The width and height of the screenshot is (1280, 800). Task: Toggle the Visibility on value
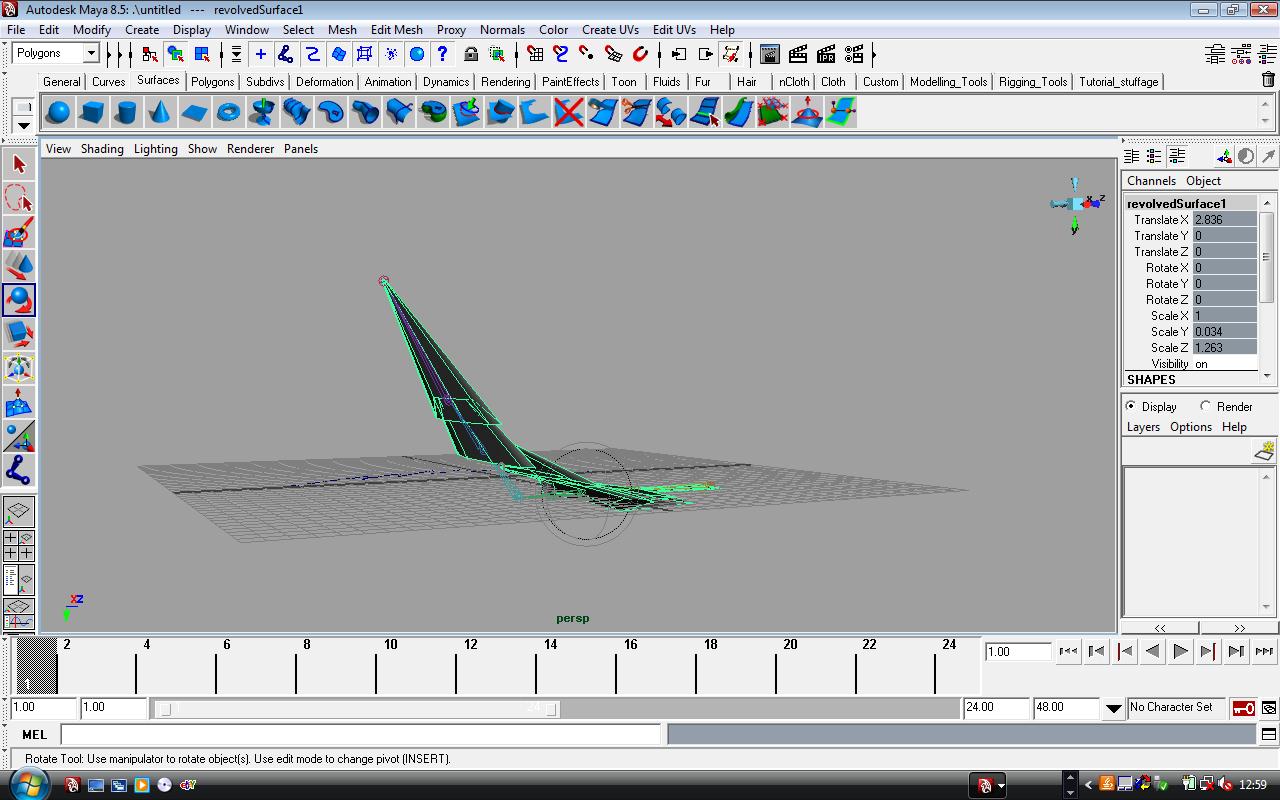click(1225, 364)
